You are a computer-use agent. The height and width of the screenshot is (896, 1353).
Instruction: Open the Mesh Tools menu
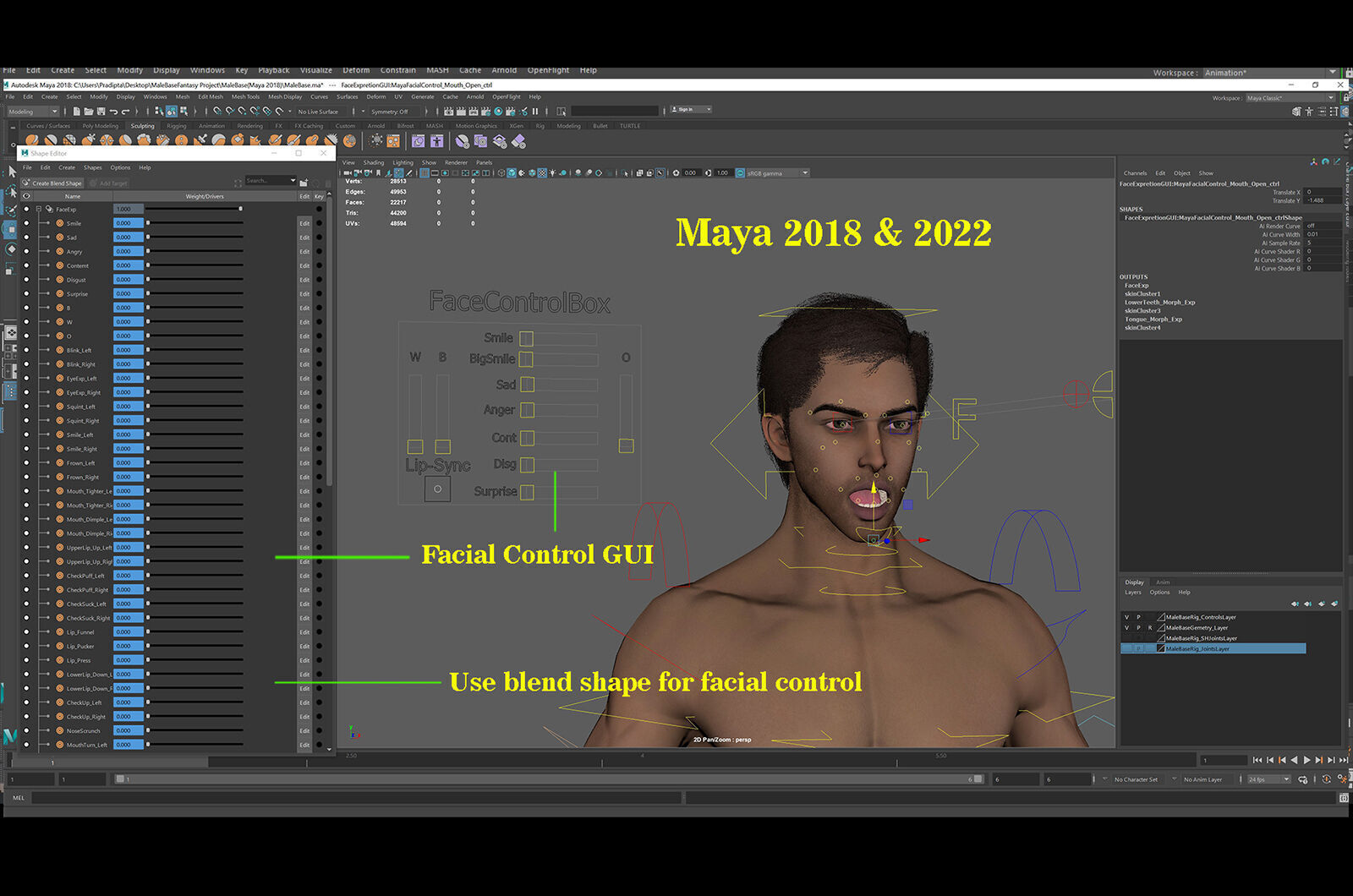[x=246, y=96]
